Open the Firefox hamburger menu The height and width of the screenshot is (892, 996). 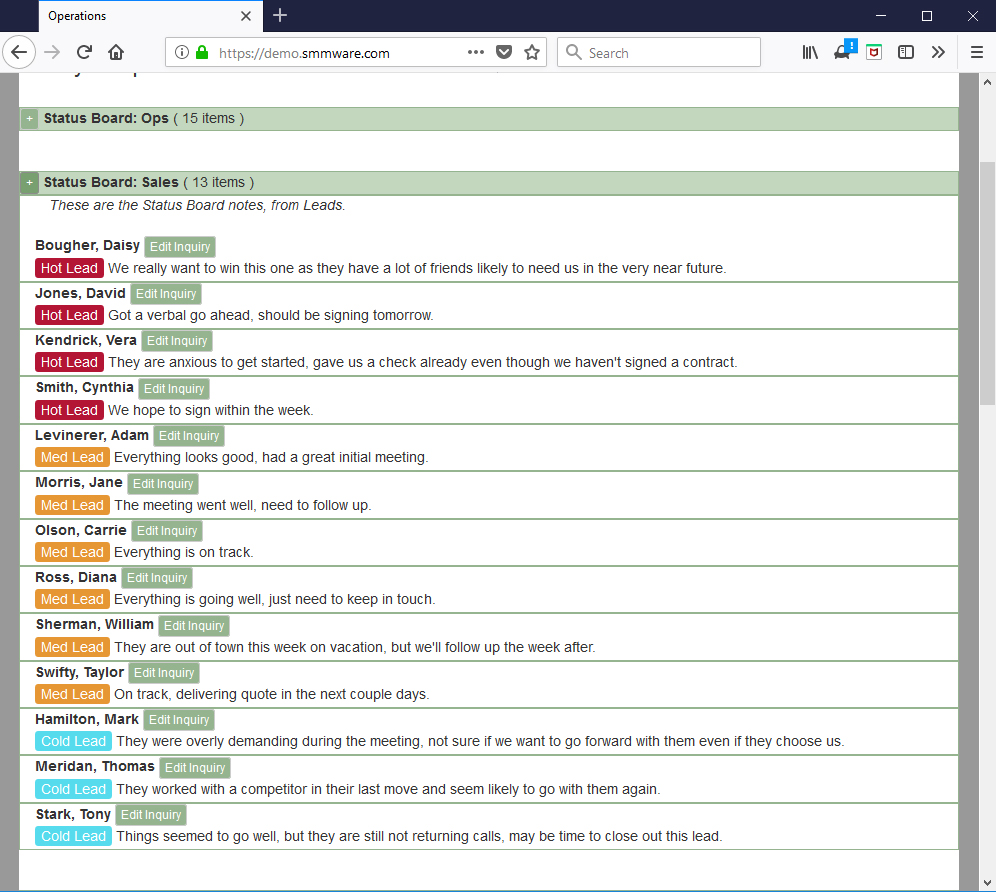pyautogui.click(x=977, y=52)
